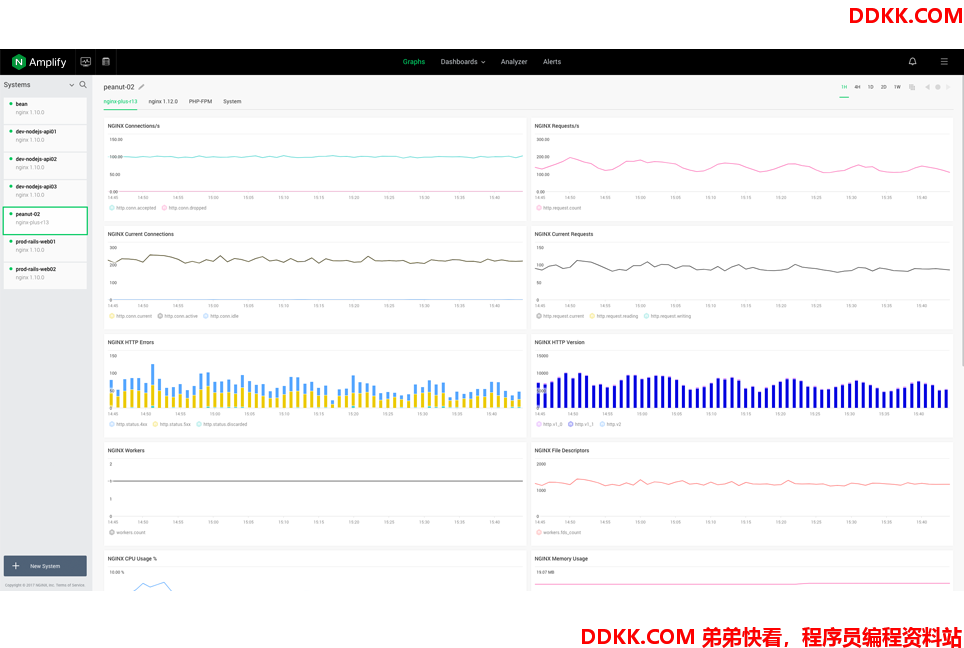
Task: Open the Dashboards dropdown menu
Action: tap(463, 61)
